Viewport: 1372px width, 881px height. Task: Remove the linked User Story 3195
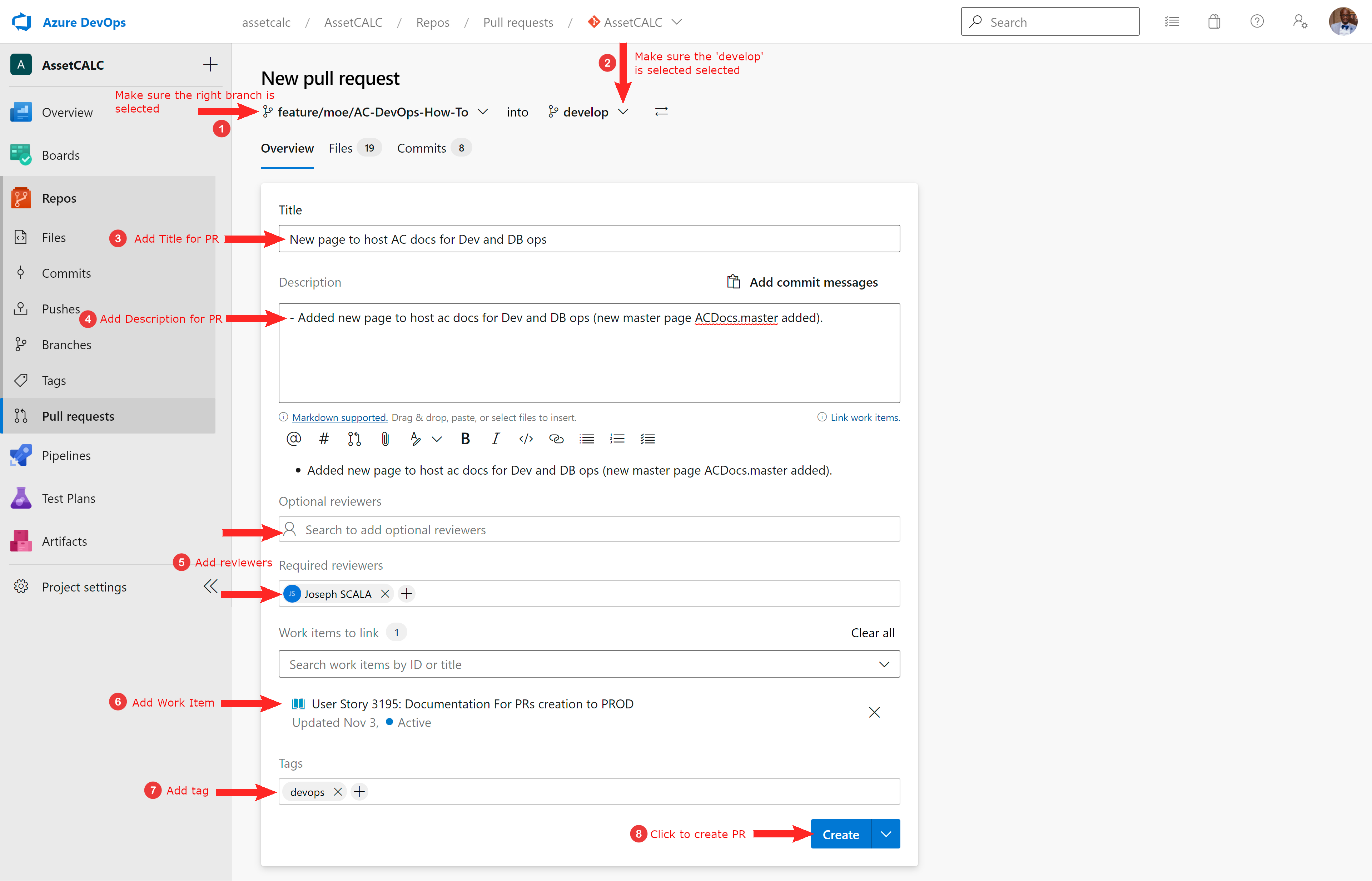[x=874, y=712]
